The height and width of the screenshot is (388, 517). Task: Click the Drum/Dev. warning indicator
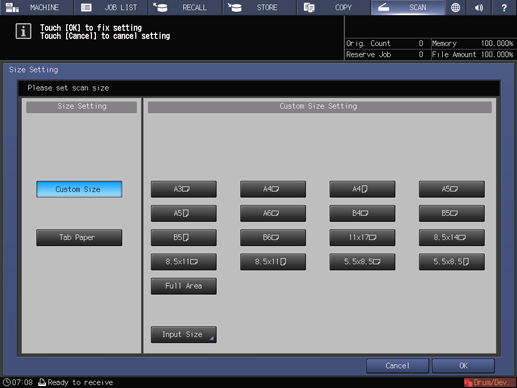click(x=489, y=382)
